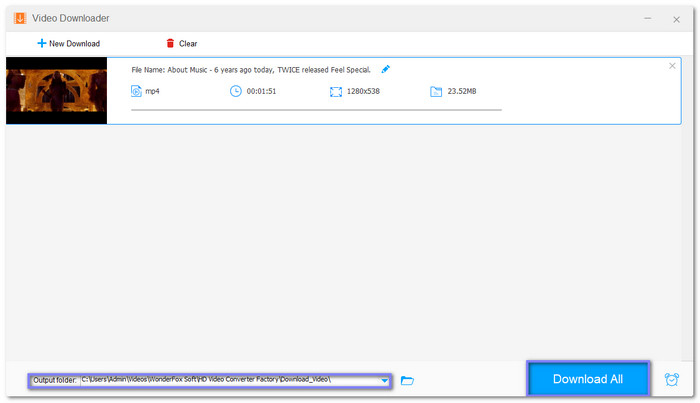Click the output folder path field
This screenshot has height=403, width=700.
(x=228, y=380)
